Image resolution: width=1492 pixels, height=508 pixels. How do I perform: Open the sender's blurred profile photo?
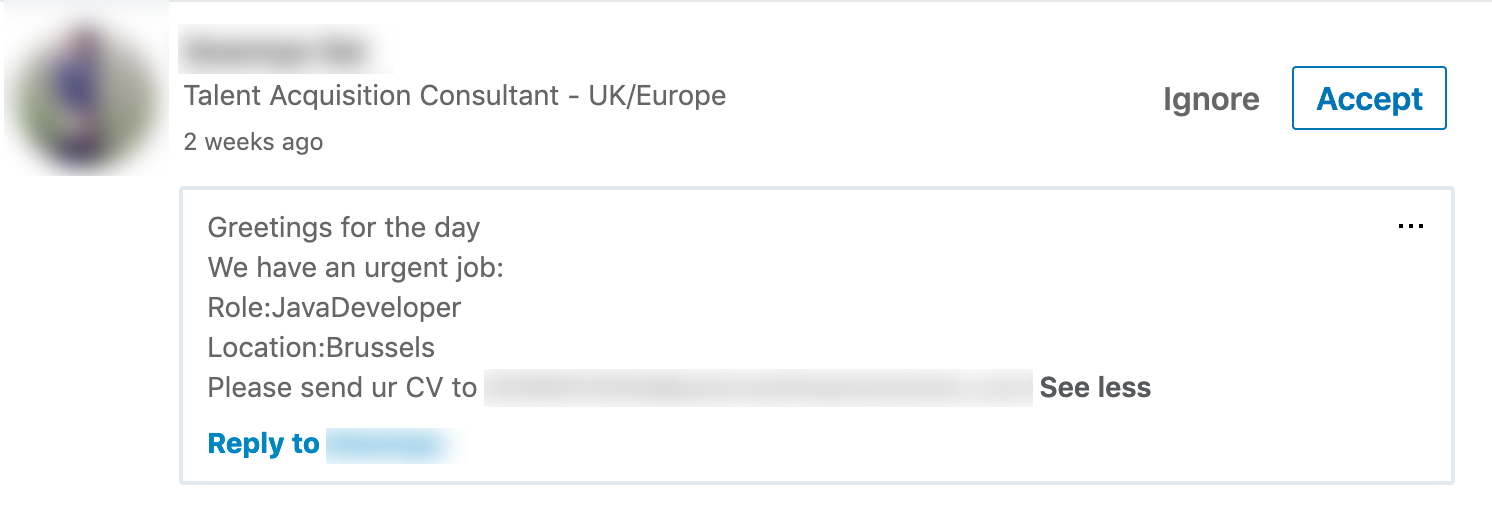(88, 95)
